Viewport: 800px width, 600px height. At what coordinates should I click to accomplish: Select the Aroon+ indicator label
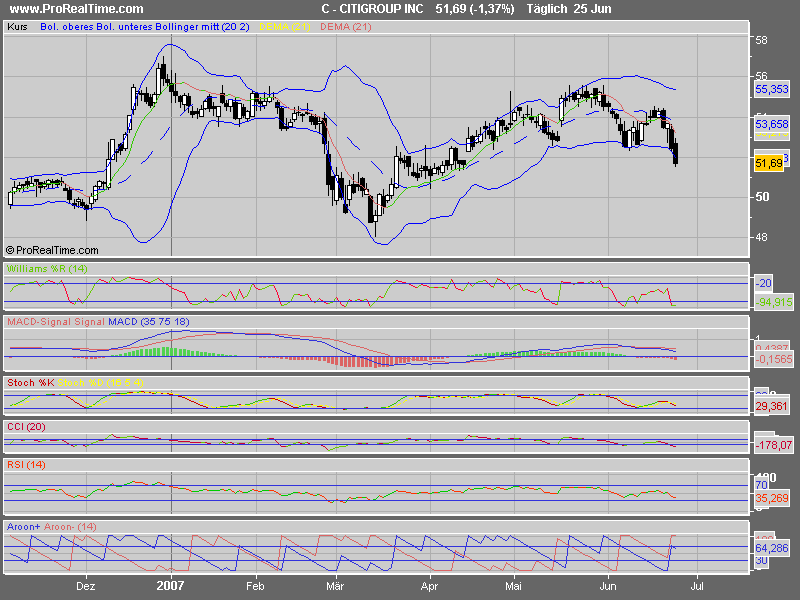coord(22,527)
